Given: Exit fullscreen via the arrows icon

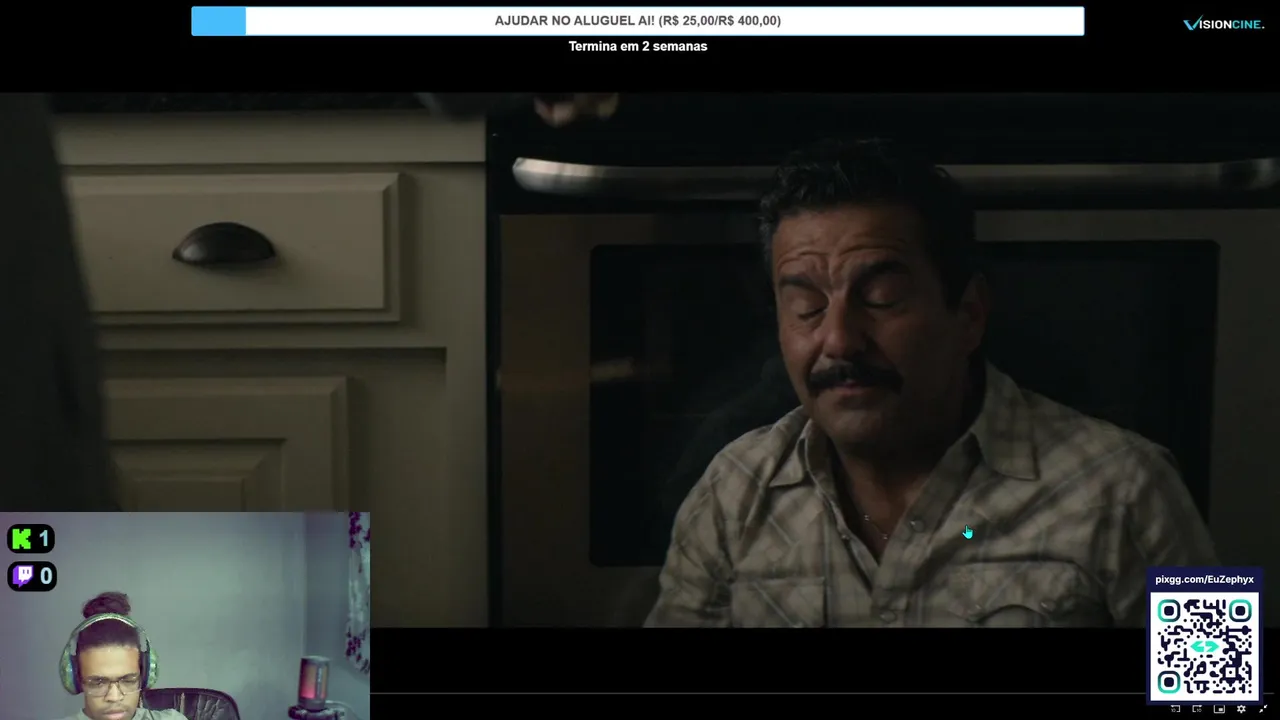Looking at the screenshot, I should coord(1263,709).
